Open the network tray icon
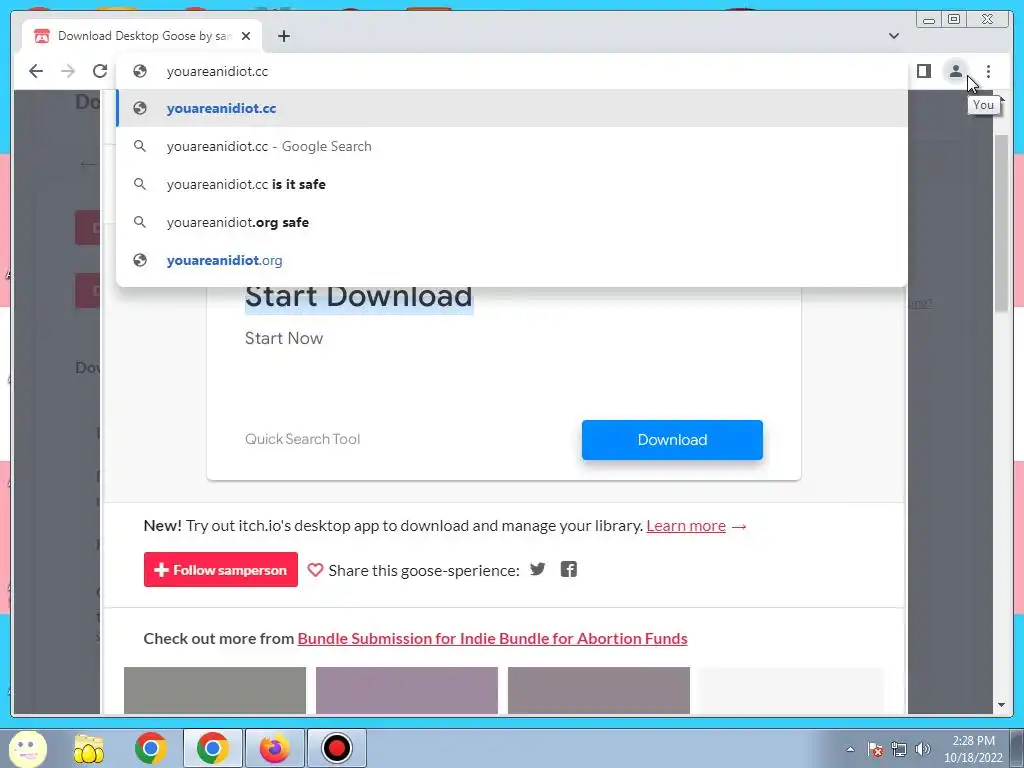The height and width of the screenshot is (768, 1024). tap(899, 750)
